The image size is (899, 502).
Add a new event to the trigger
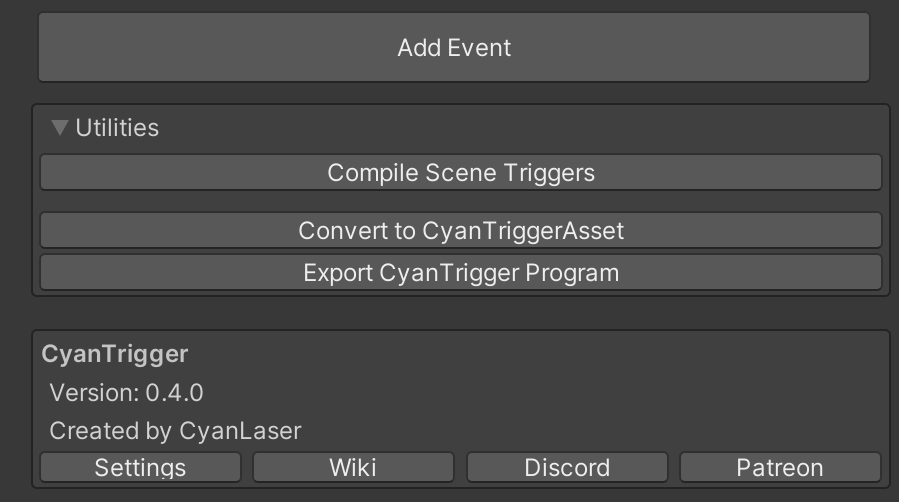(454, 48)
